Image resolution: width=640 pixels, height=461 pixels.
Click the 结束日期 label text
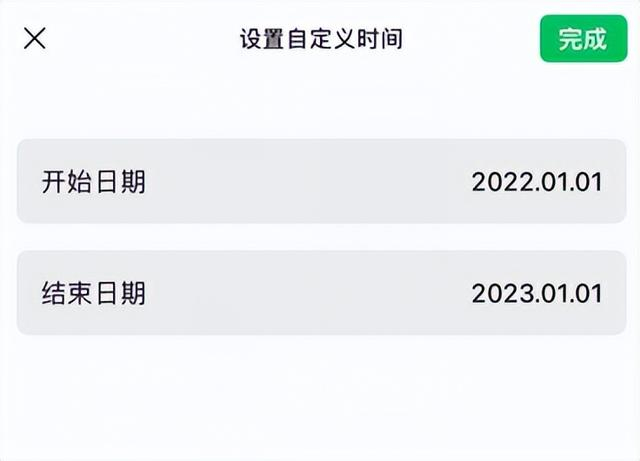(93, 293)
